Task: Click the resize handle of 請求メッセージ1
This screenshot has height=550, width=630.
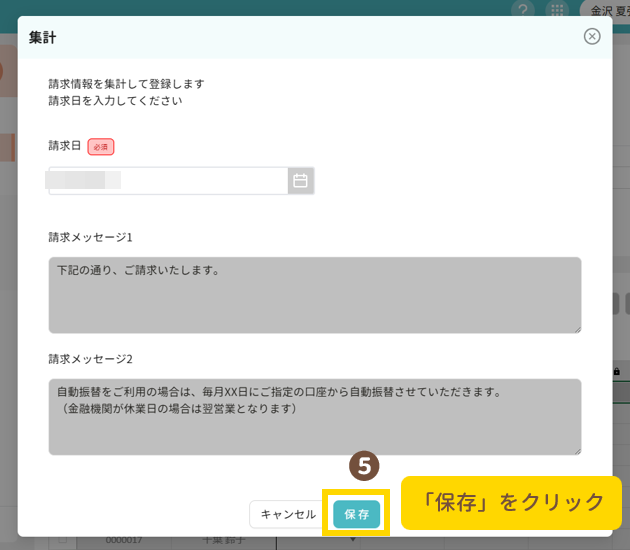Action: coord(576,328)
